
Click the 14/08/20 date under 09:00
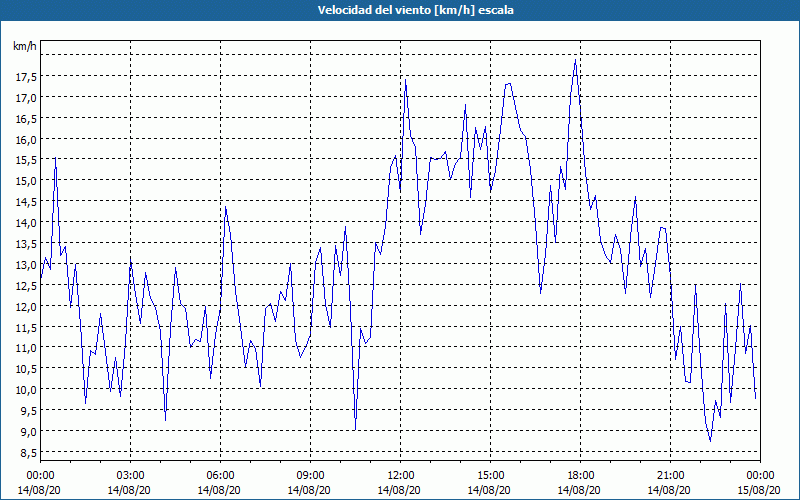[x=309, y=490]
